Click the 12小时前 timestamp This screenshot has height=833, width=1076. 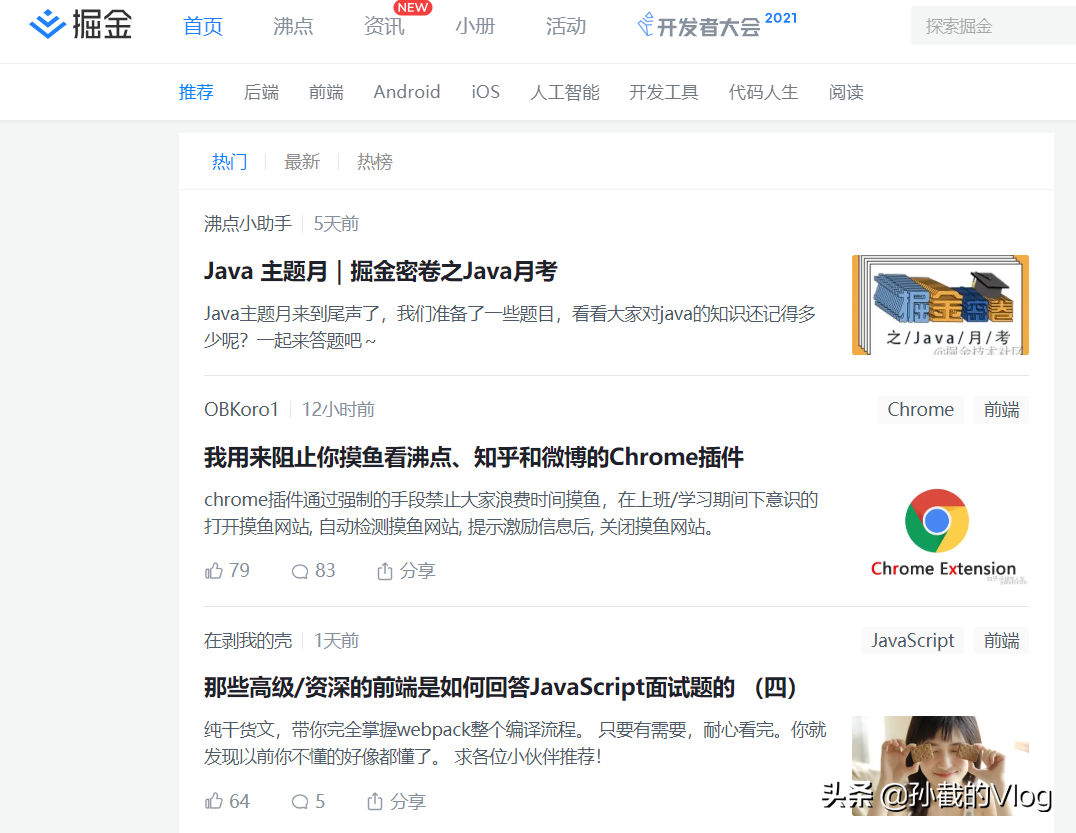click(338, 410)
